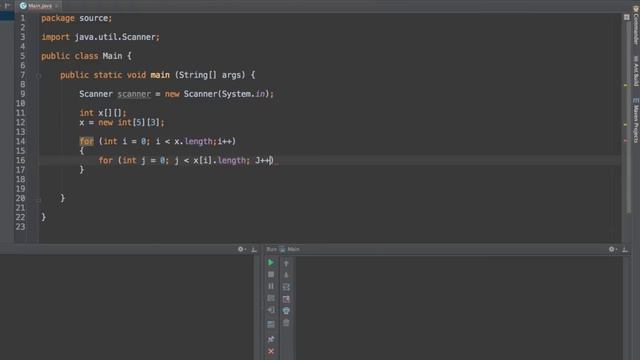Click the 'System.in' argument on line 9
Viewport: 640px width, 360px height.
point(245,94)
